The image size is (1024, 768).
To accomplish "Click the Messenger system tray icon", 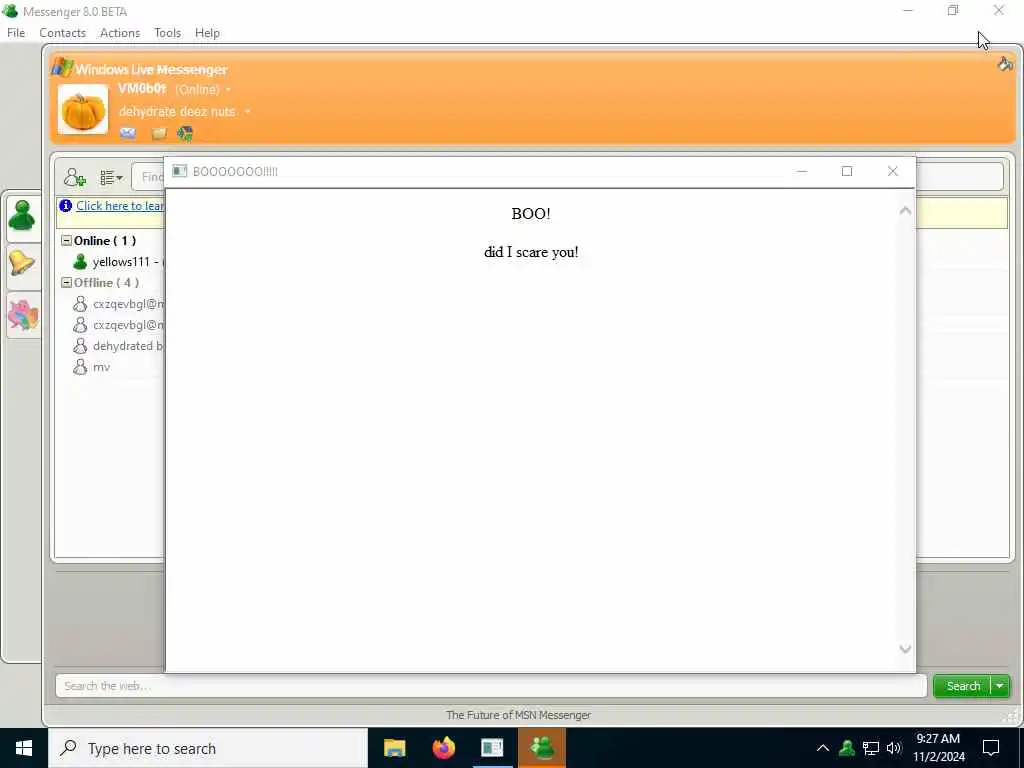I will 847,748.
